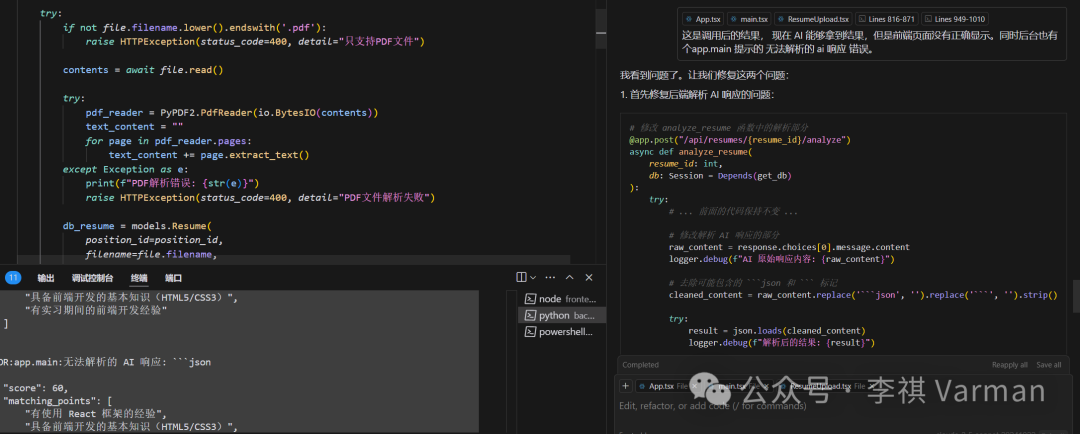Click the '"matching_points": [' terminal line
The image size is (1080, 434).
click(58, 401)
